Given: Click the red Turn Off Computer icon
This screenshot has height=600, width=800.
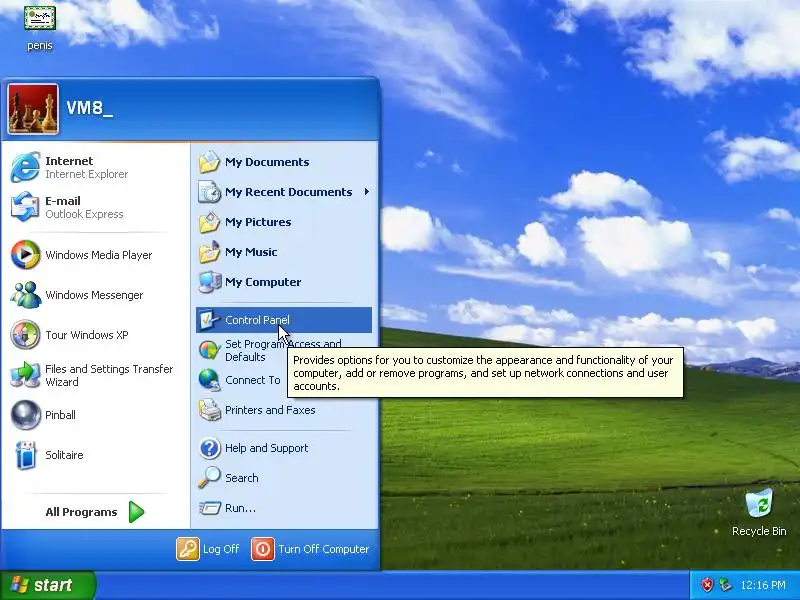Looking at the screenshot, I should (x=263, y=549).
